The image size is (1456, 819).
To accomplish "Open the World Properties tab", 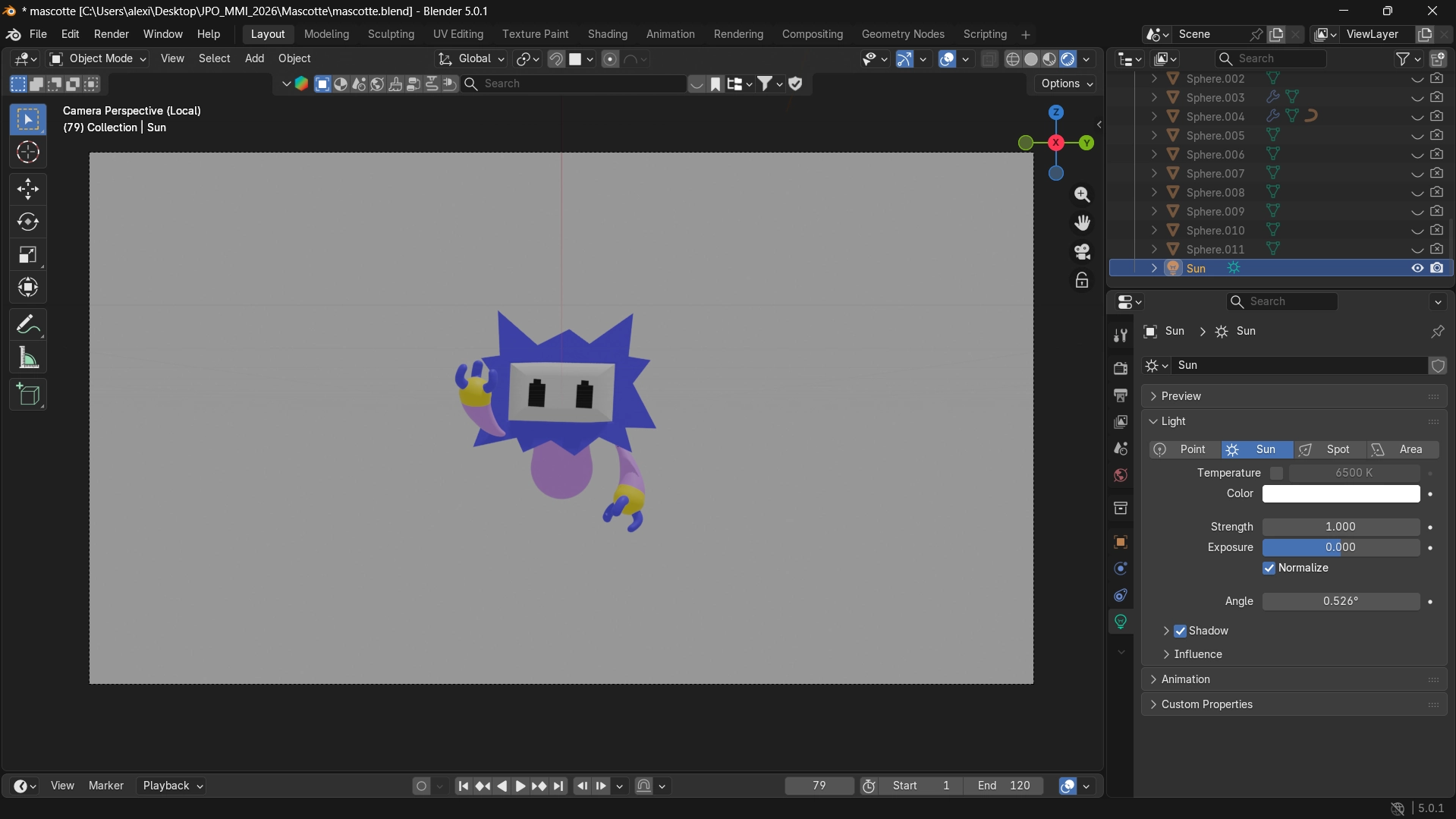I will pyautogui.click(x=1120, y=475).
